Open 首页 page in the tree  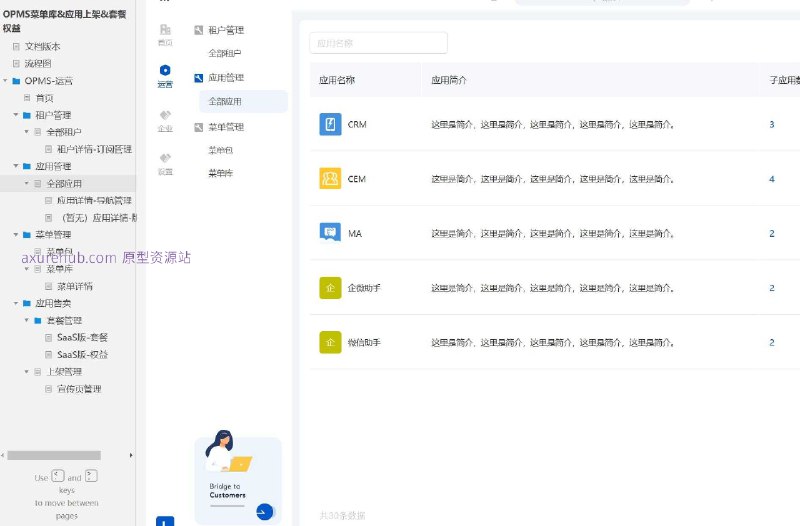[x=44, y=98]
